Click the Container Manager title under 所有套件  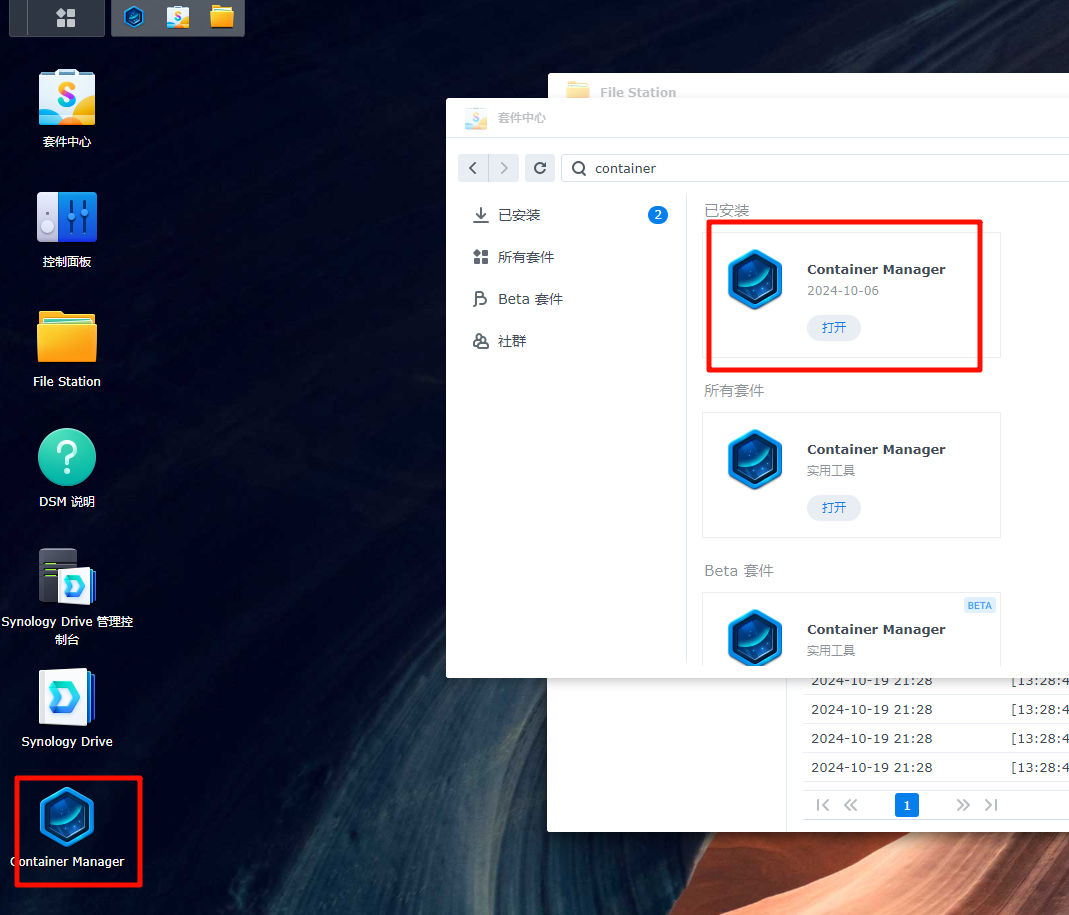point(876,449)
